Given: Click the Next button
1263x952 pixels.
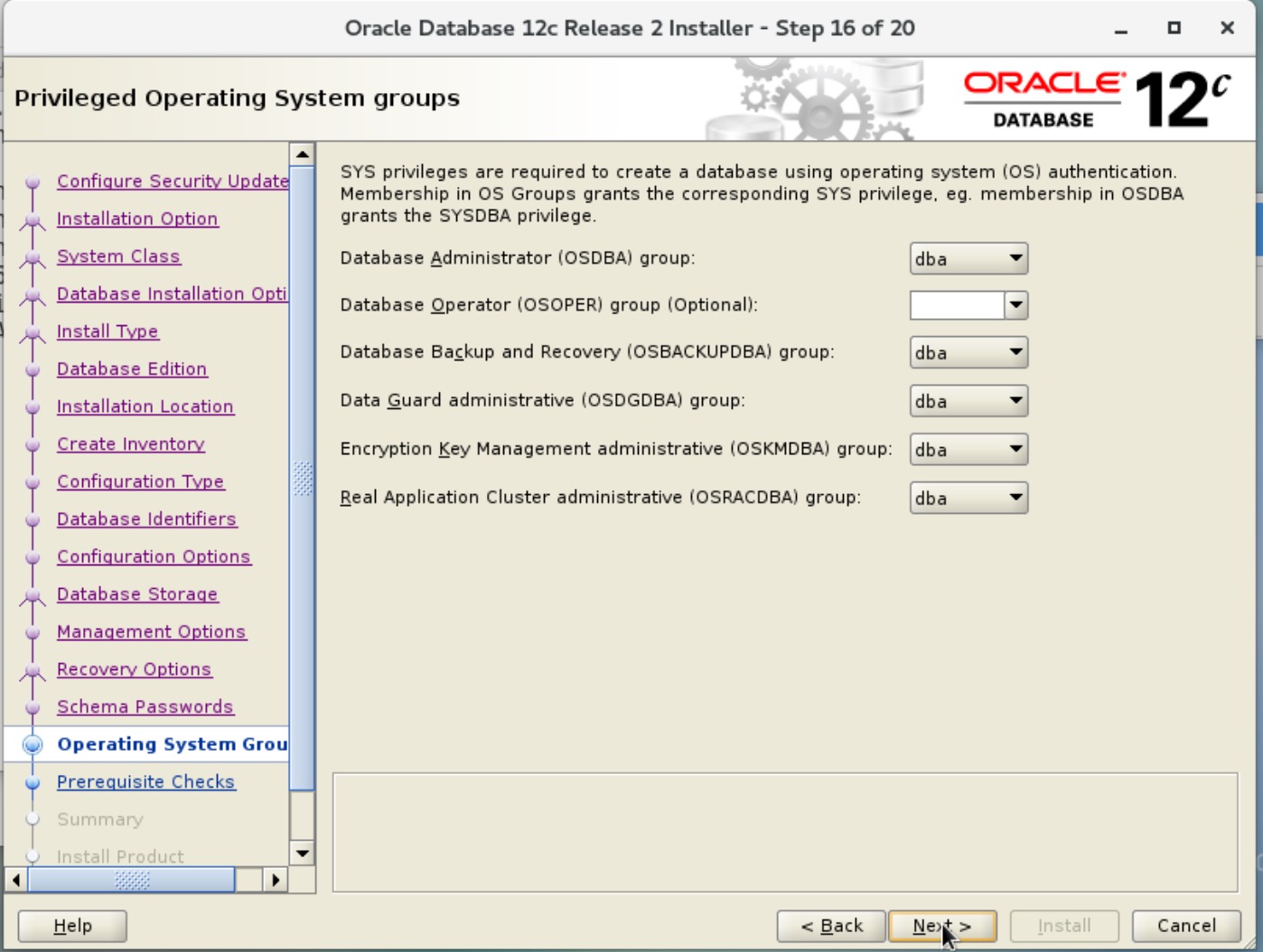Looking at the screenshot, I should pyautogui.click(x=942, y=926).
